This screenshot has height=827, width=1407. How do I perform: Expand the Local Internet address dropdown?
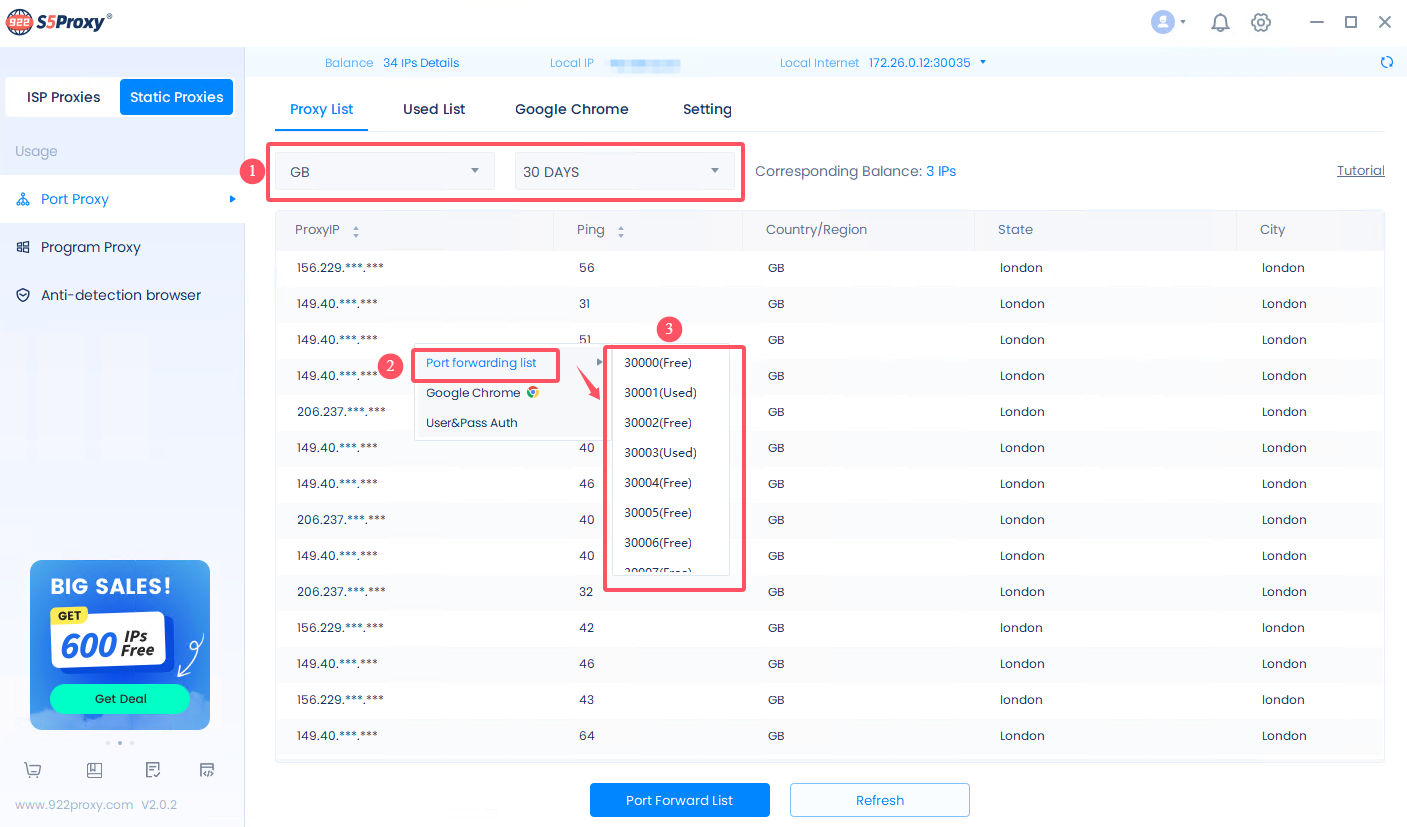[x=983, y=62]
